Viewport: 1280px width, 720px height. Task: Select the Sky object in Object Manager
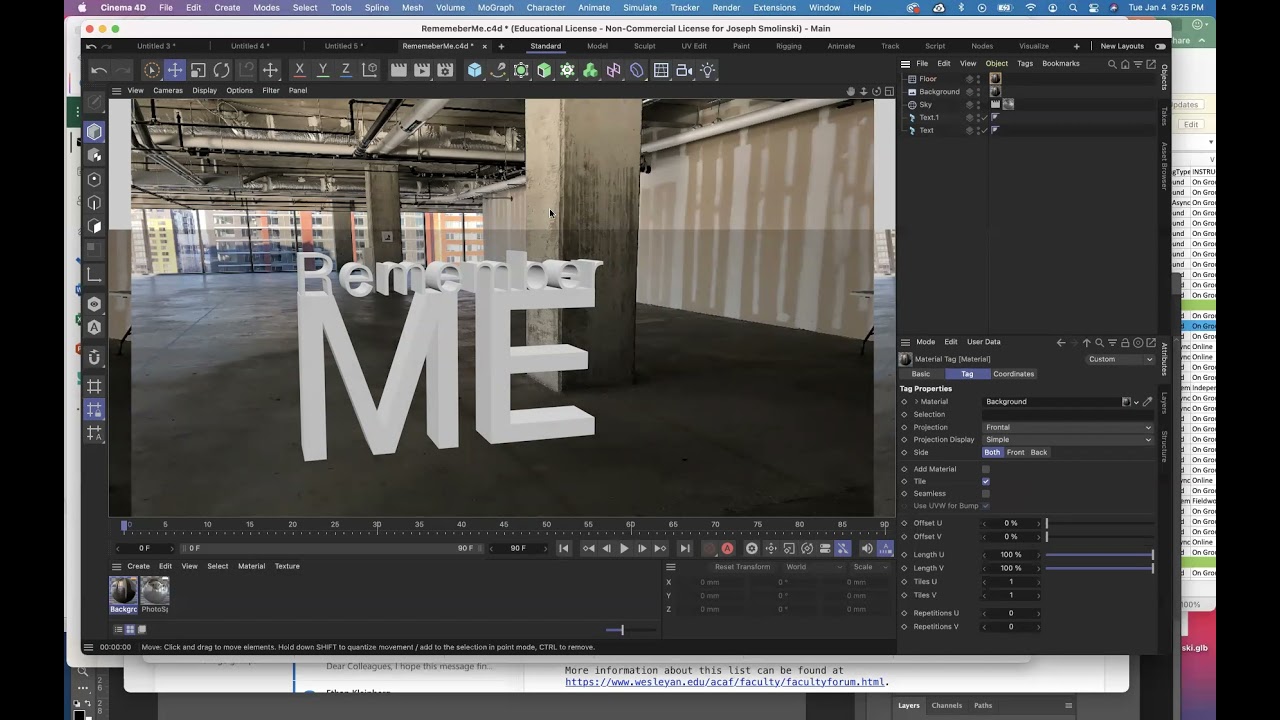coord(925,104)
